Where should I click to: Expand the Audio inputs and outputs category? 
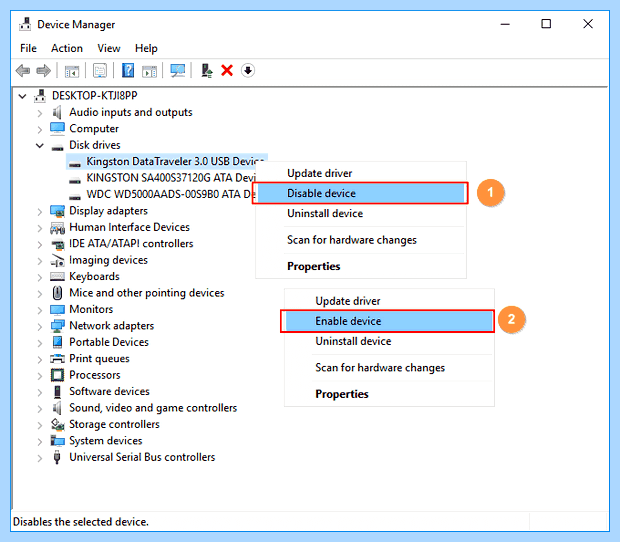[x=40, y=113]
